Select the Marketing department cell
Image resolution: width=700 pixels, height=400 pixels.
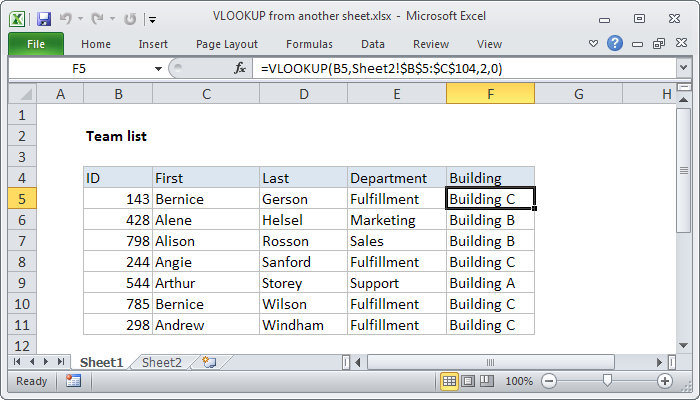pos(396,220)
